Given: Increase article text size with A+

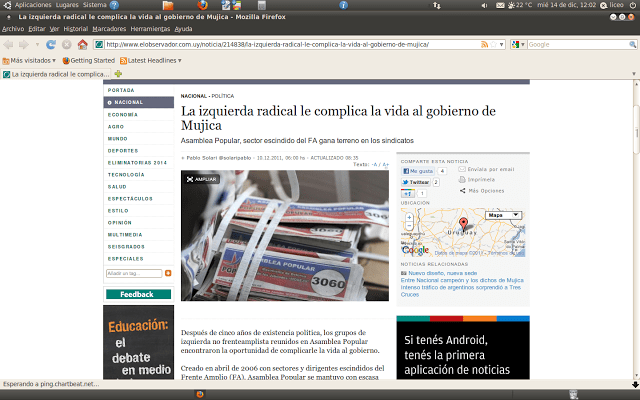Looking at the screenshot, I should [x=386, y=163].
